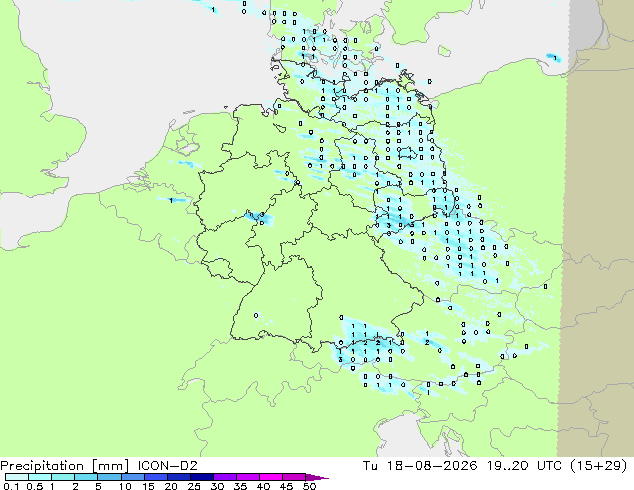Select the legend swatch between 40 and 45
Image resolution: width=634 pixels, height=490 pixels.
point(271,477)
